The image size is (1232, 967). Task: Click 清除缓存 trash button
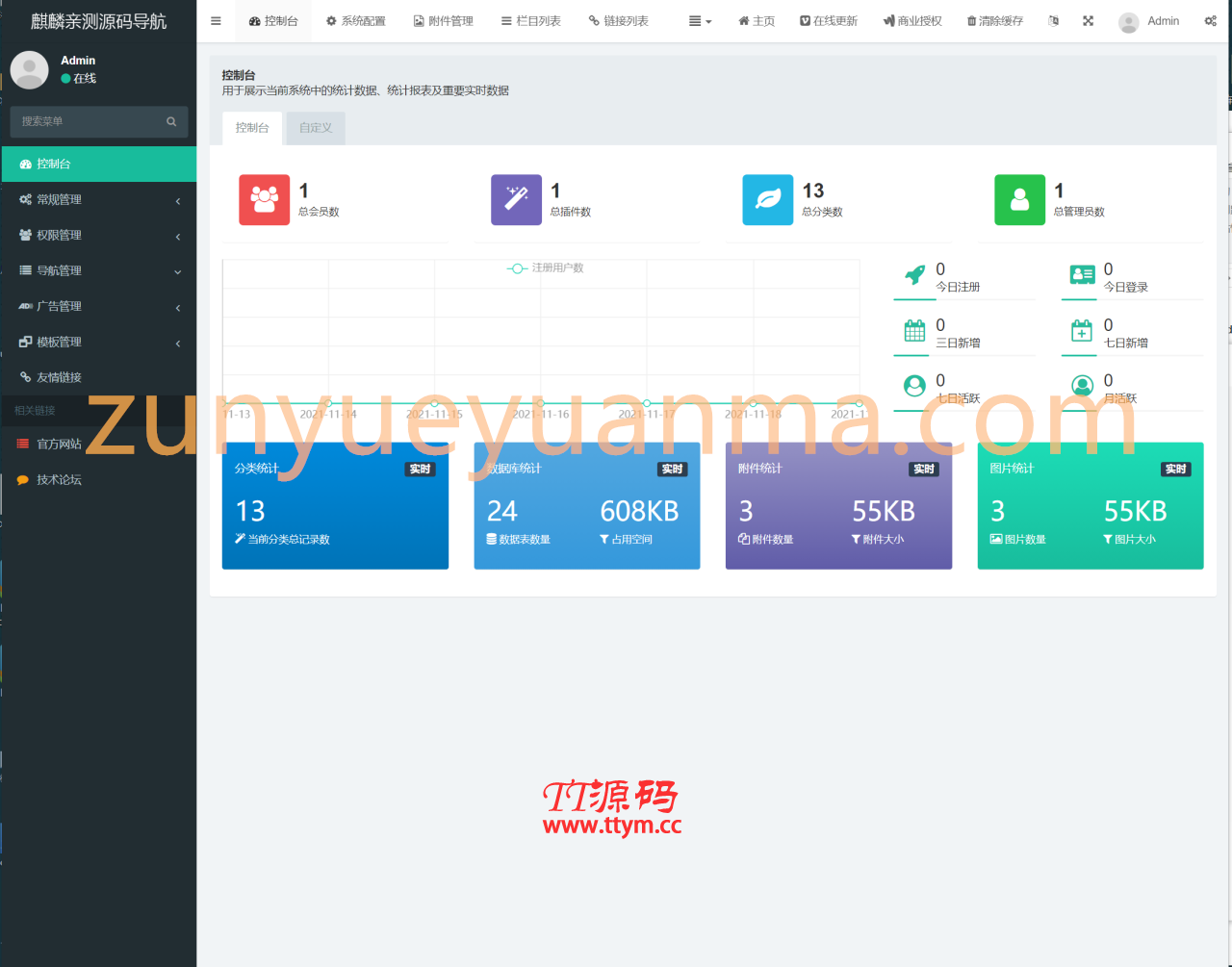[995, 21]
